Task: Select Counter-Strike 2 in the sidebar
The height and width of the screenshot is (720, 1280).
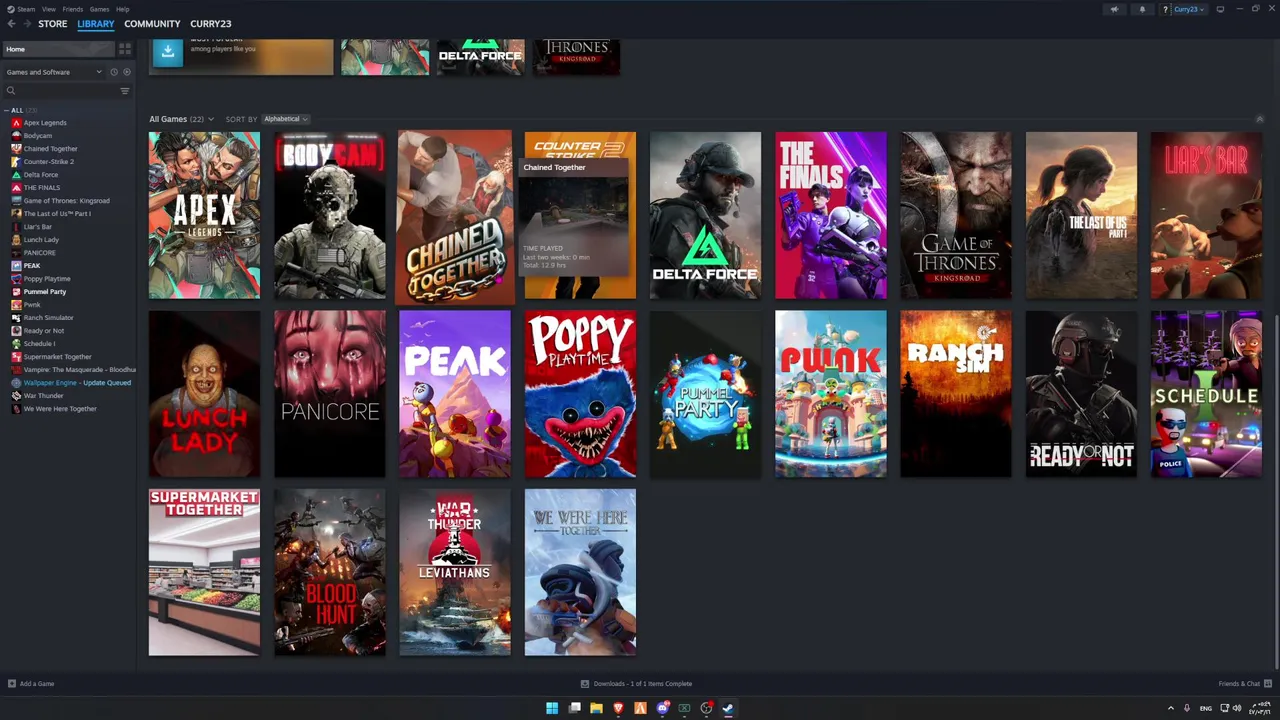Action: pyautogui.click(x=49, y=162)
